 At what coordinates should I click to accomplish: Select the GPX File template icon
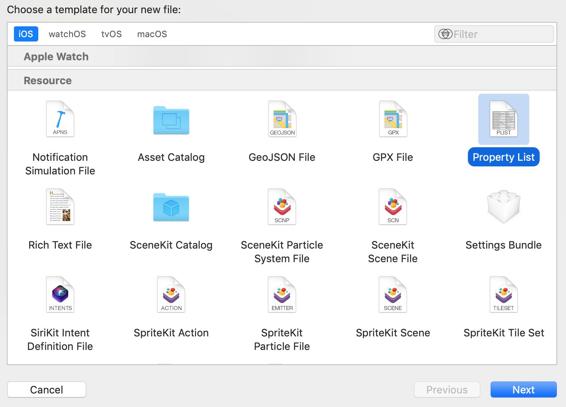[393, 119]
